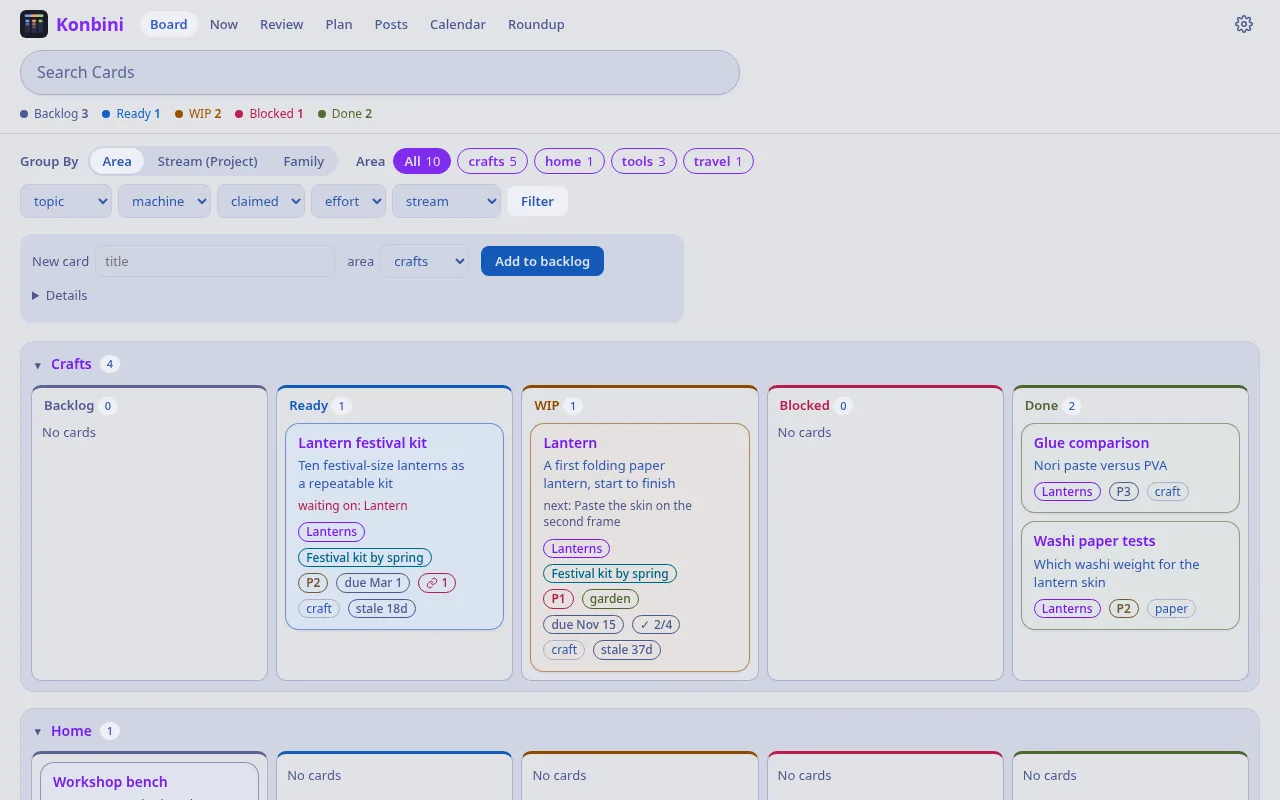Click the stale 37d tag on Lantern card
The image size is (1280, 800).
627,650
